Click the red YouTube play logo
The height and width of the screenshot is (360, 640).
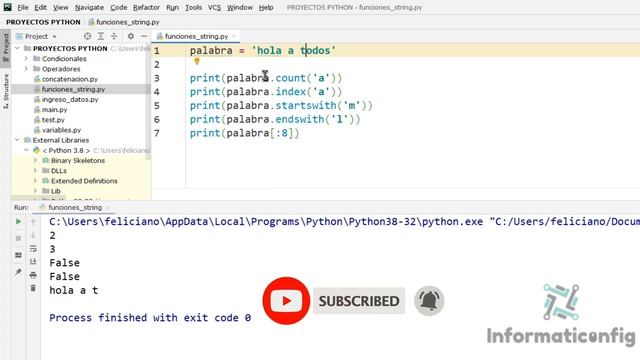(x=286, y=301)
